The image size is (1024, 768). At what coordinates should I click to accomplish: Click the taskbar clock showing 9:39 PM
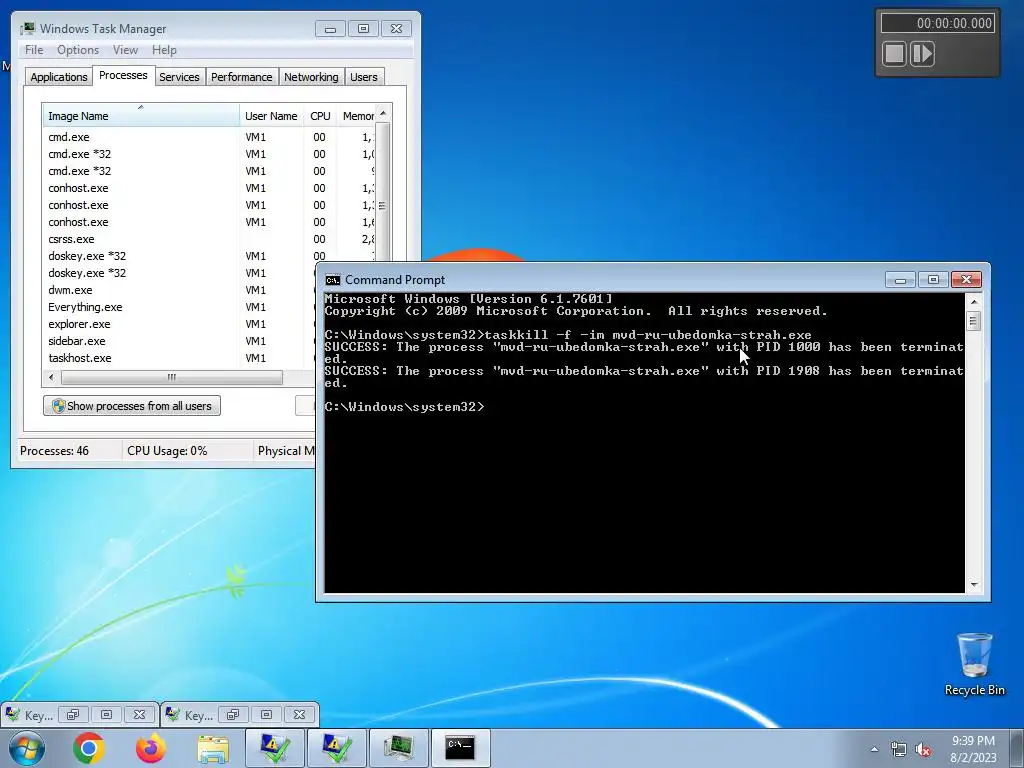pyautogui.click(x=973, y=748)
